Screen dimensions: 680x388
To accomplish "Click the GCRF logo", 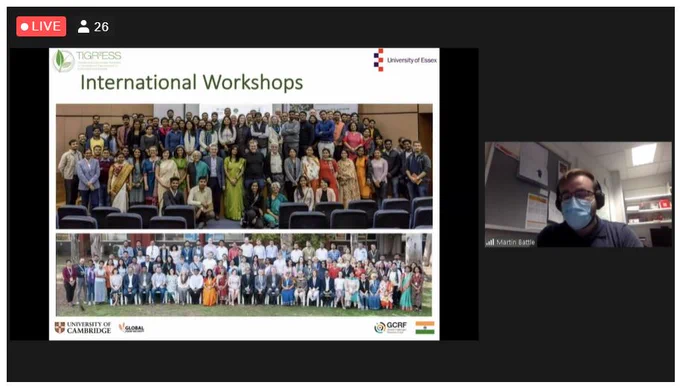I will pyautogui.click(x=391, y=328).
